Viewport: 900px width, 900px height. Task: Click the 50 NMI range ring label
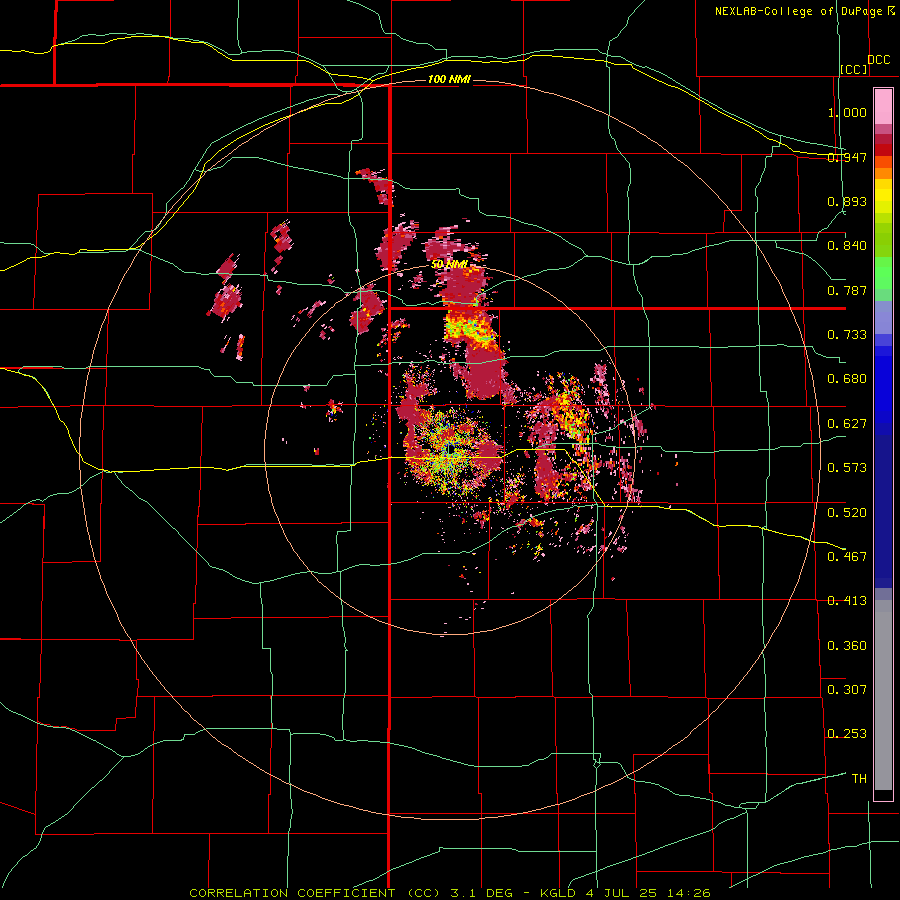click(x=449, y=264)
